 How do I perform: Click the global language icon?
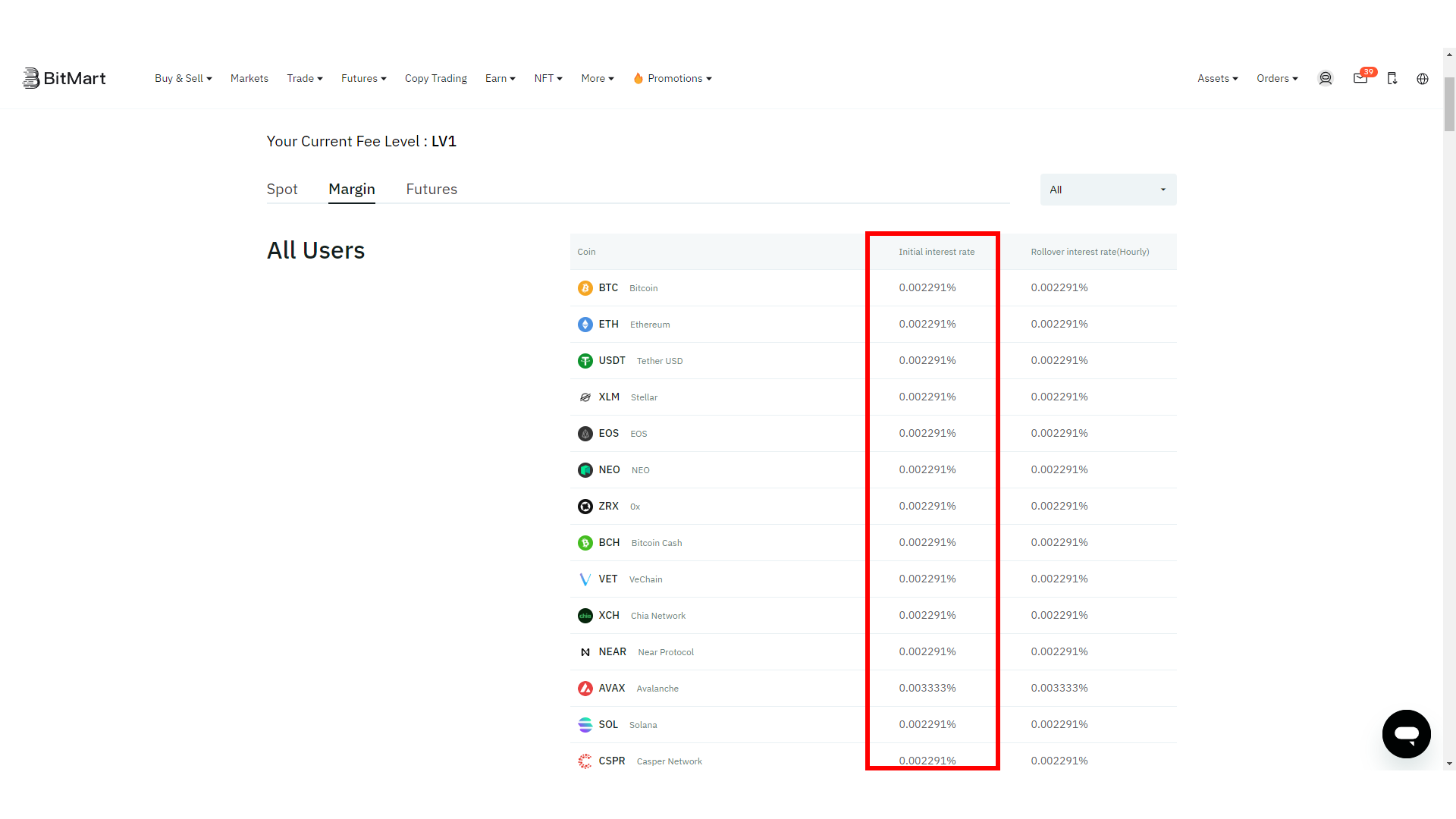[1423, 78]
